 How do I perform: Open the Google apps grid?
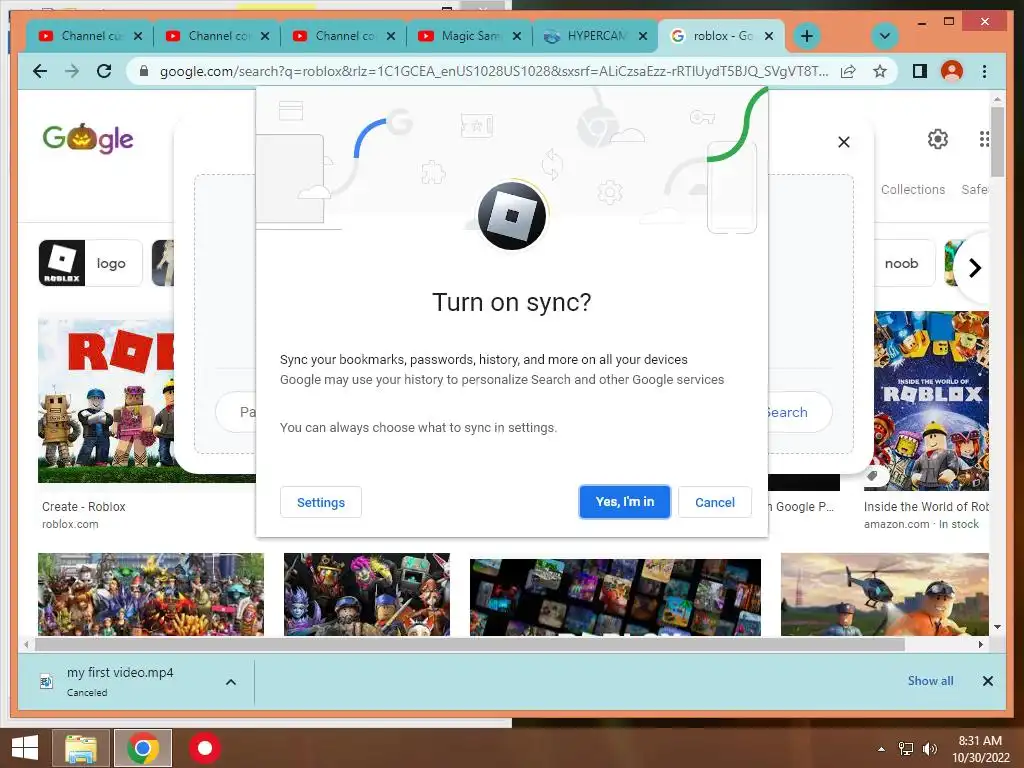coord(984,138)
